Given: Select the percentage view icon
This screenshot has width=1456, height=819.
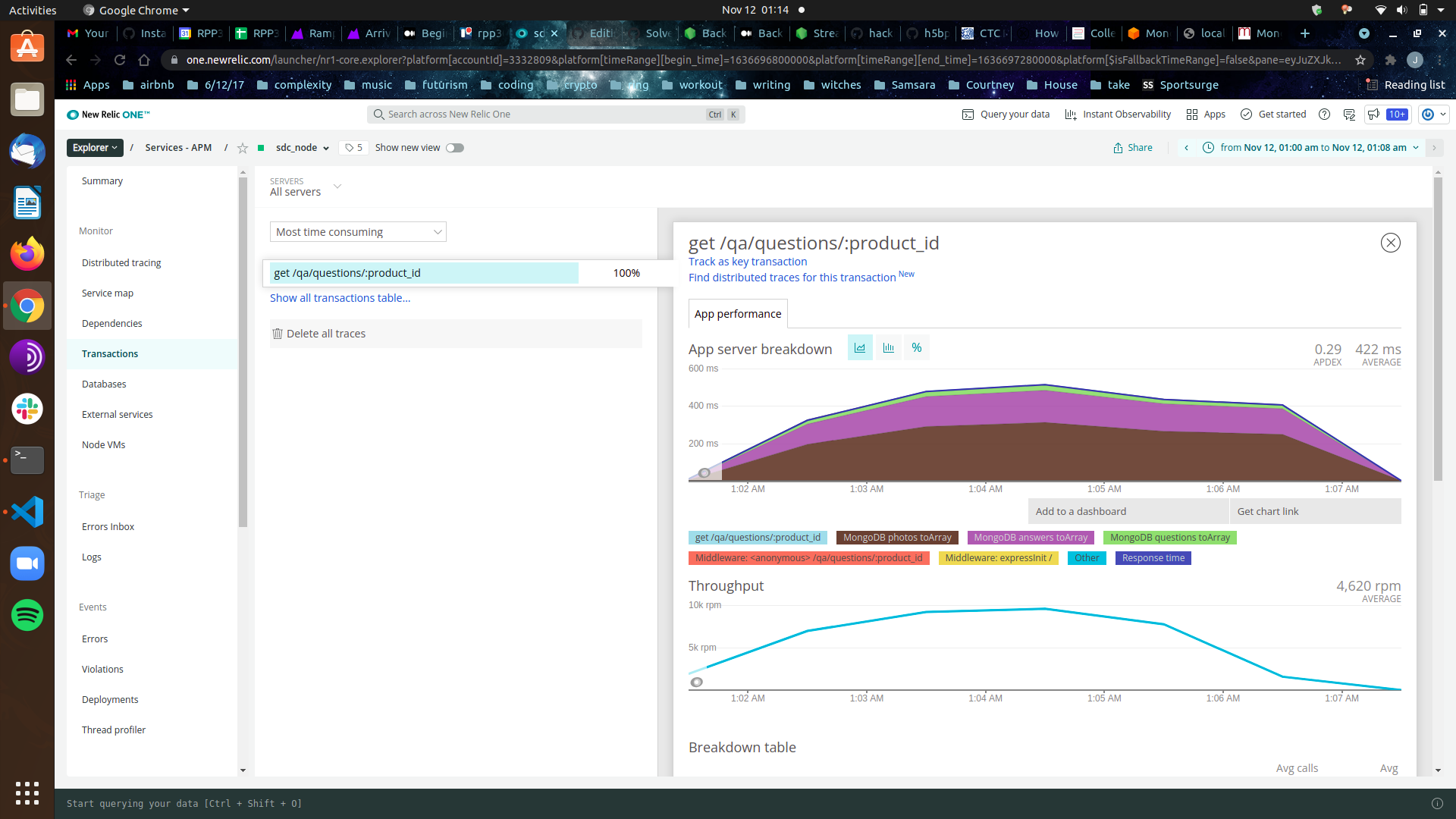Looking at the screenshot, I should 916,347.
